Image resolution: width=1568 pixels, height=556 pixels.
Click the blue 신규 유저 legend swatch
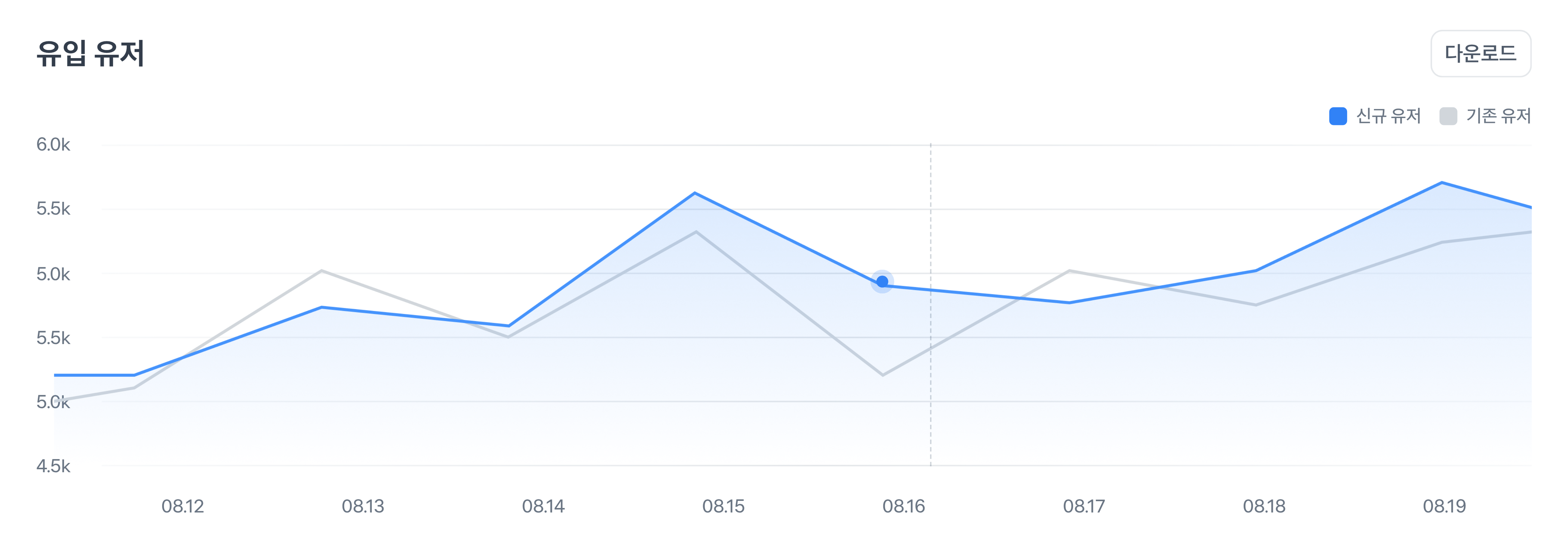pyautogui.click(x=1338, y=116)
